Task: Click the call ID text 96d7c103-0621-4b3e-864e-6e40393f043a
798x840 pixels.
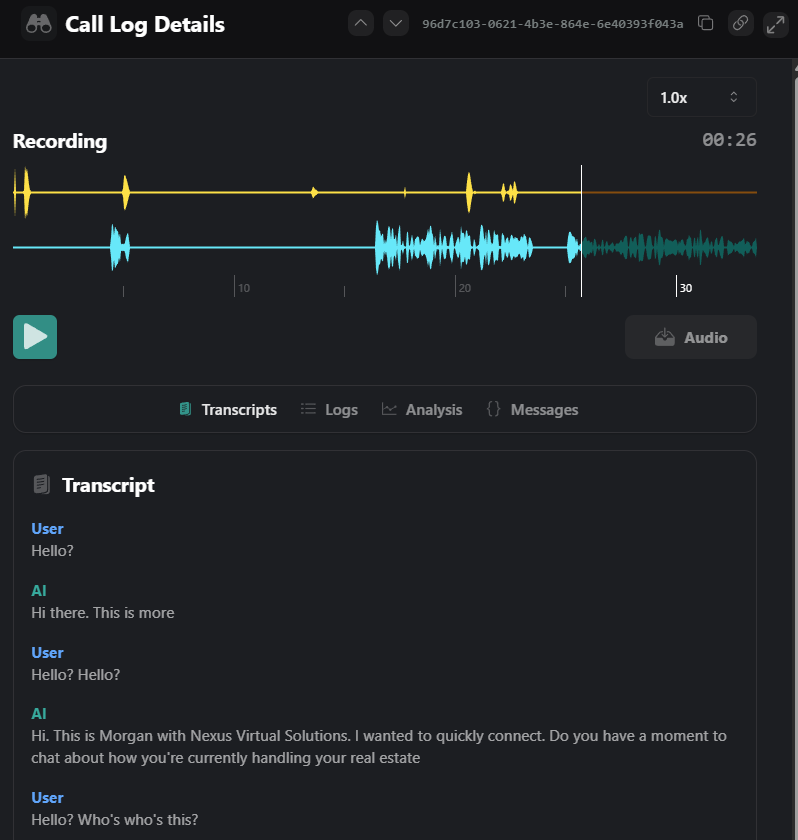Action: pos(552,24)
